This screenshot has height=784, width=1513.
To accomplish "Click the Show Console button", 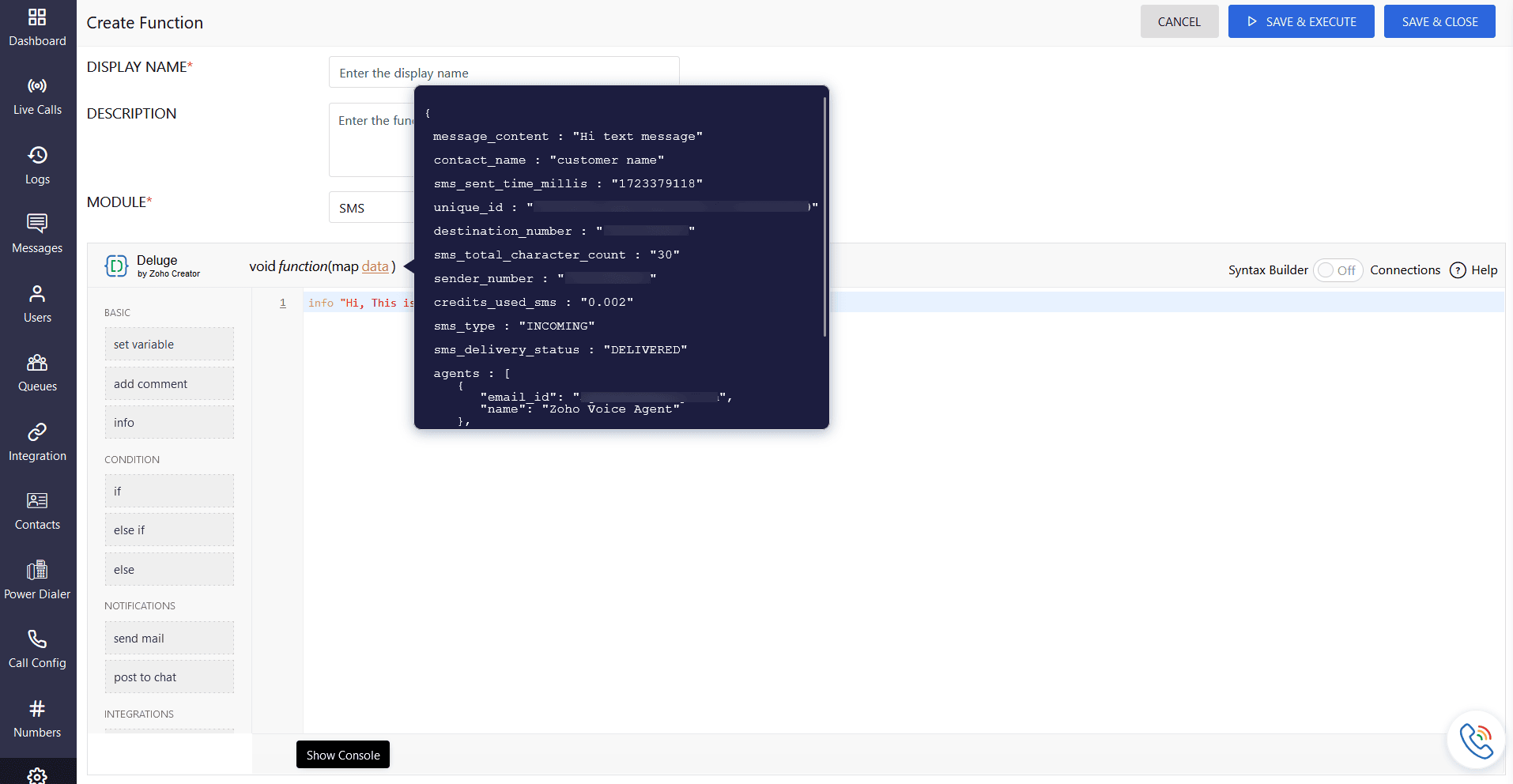I will pyautogui.click(x=343, y=755).
